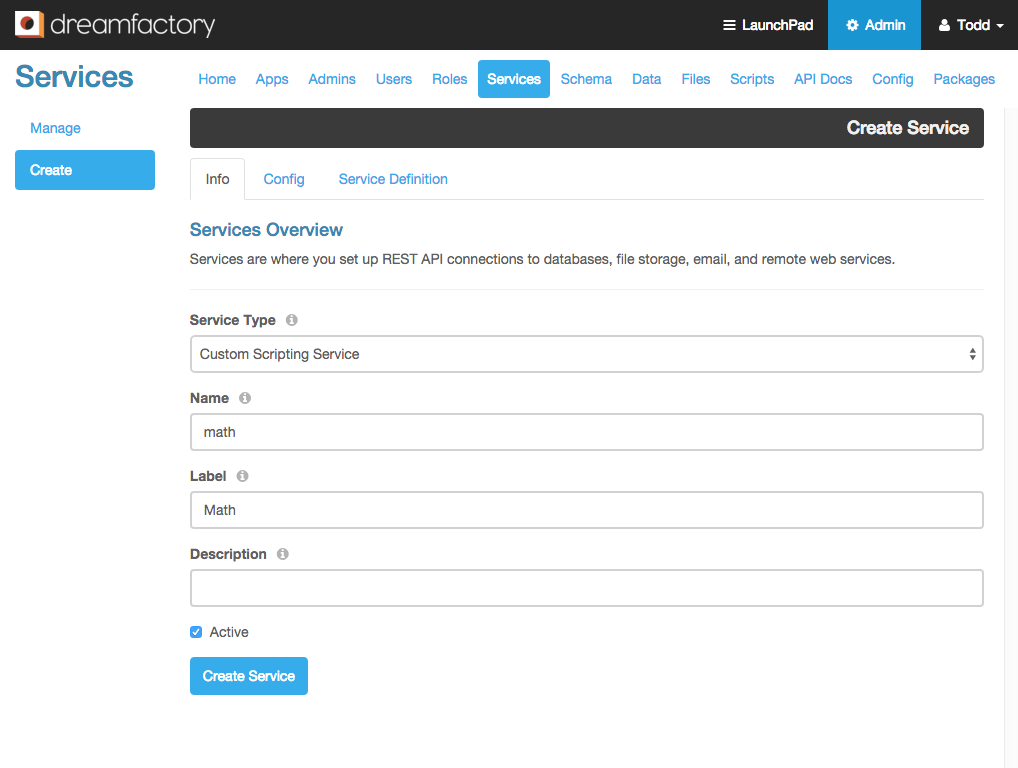Image resolution: width=1018 pixels, height=768 pixels.
Task: Select Manage in the sidebar
Action: point(55,128)
